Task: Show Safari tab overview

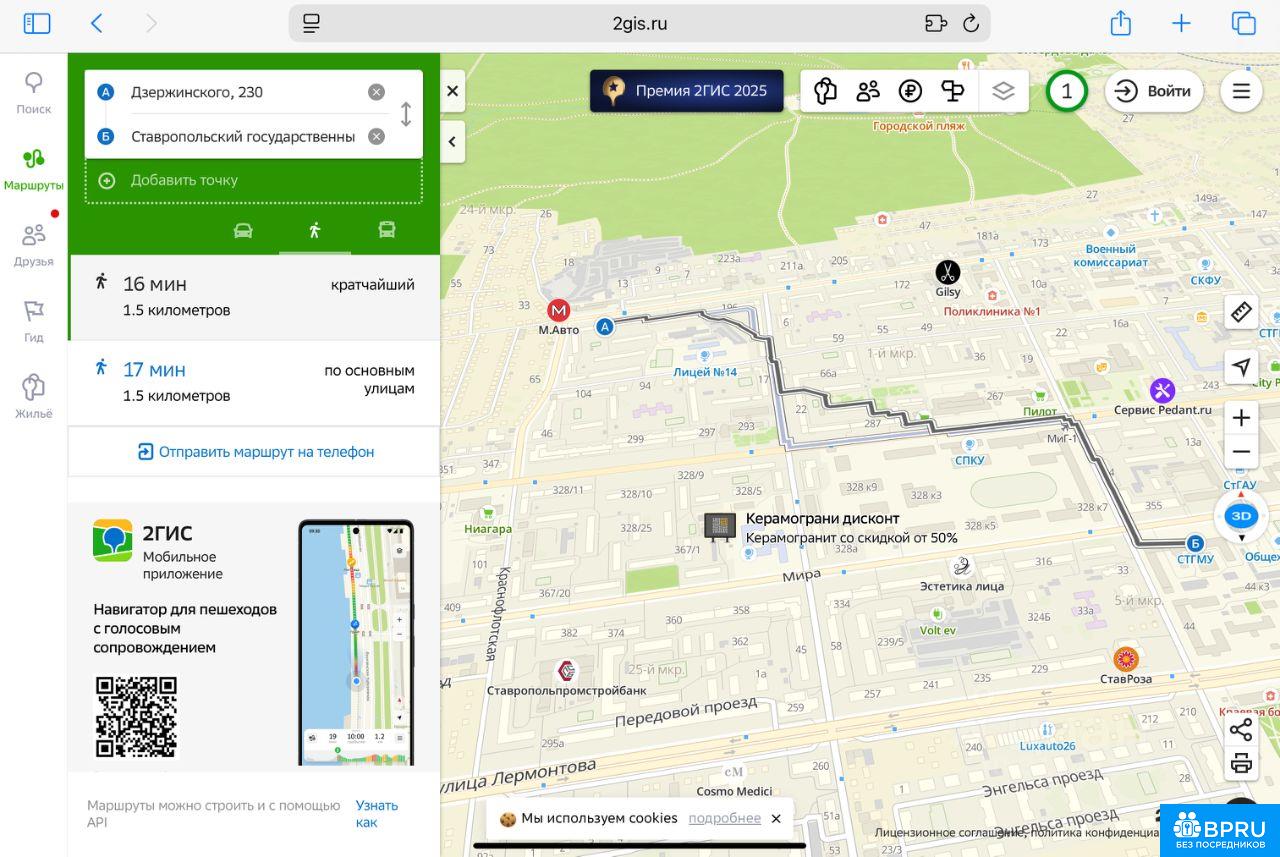Action: coord(1243,23)
